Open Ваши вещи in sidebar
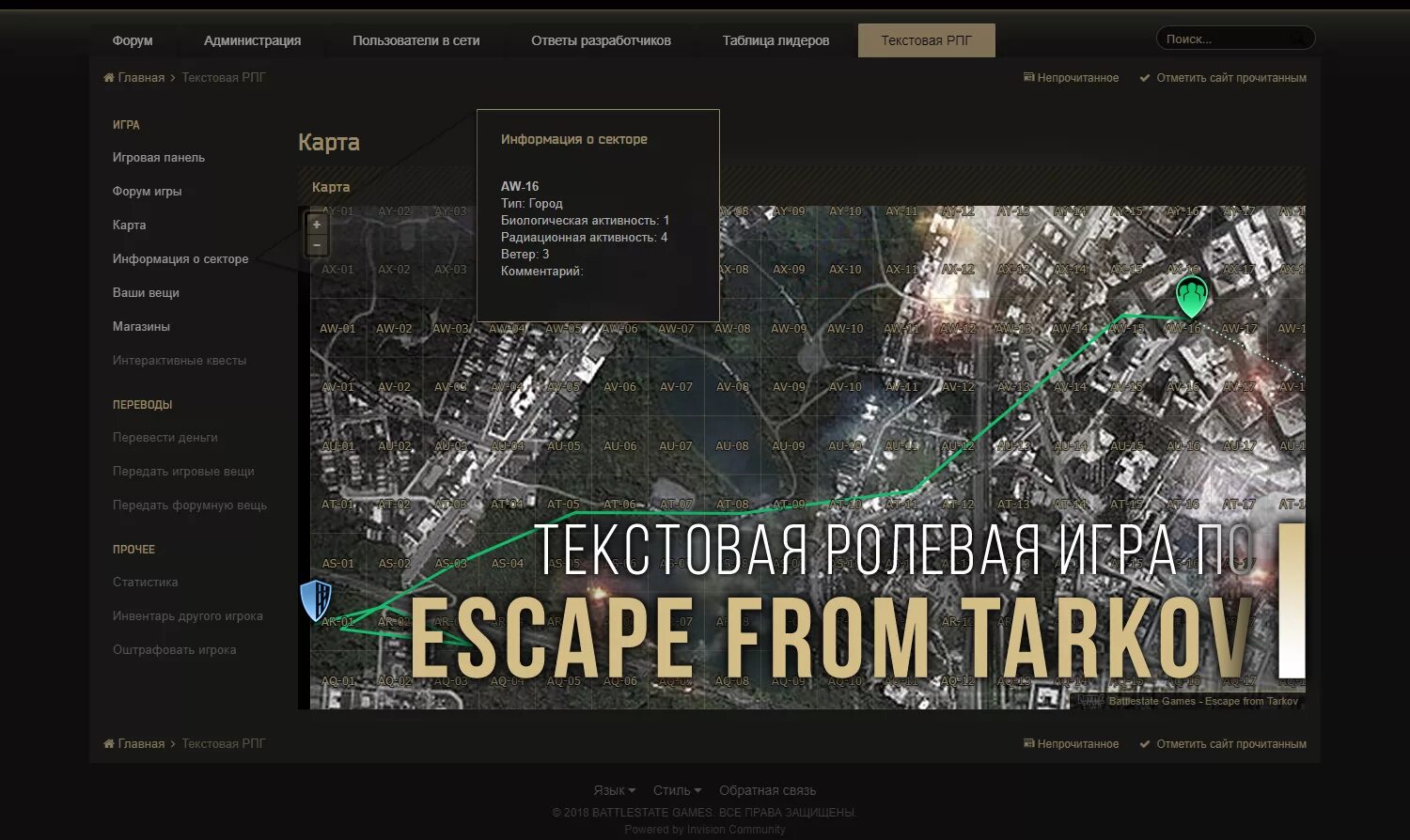Viewport: 1410px width, 840px height. pyautogui.click(x=146, y=293)
